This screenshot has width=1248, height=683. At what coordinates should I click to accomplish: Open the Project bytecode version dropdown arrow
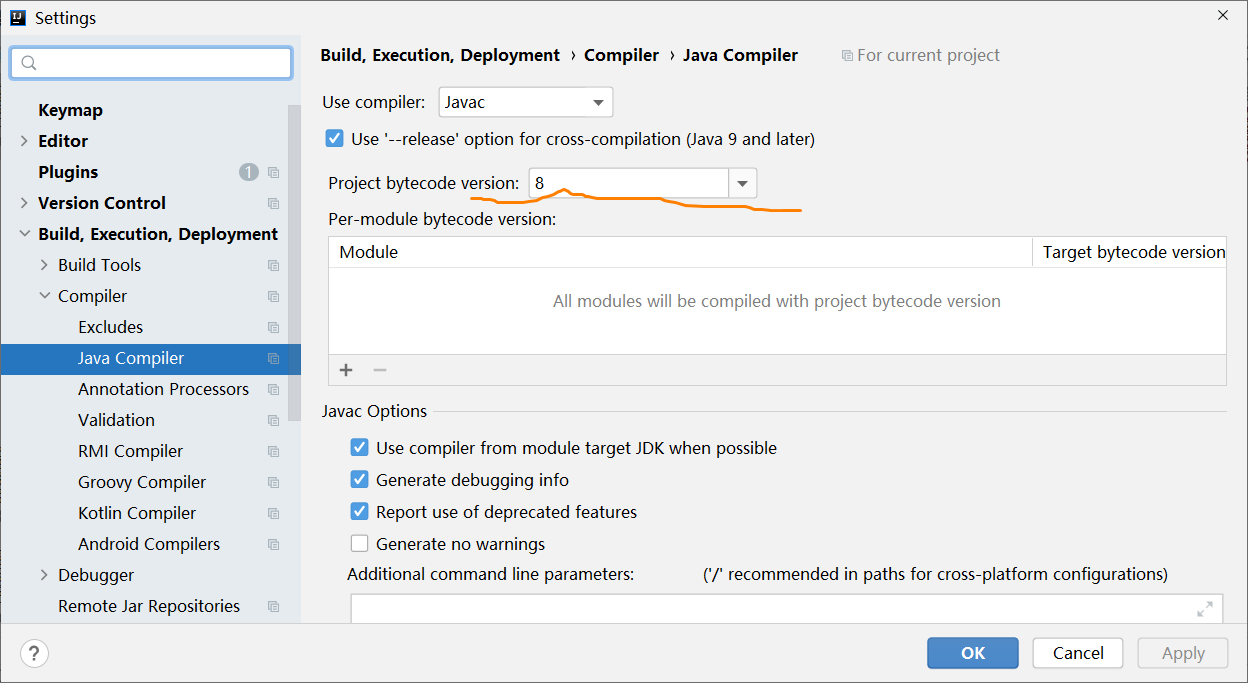[x=743, y=183]
